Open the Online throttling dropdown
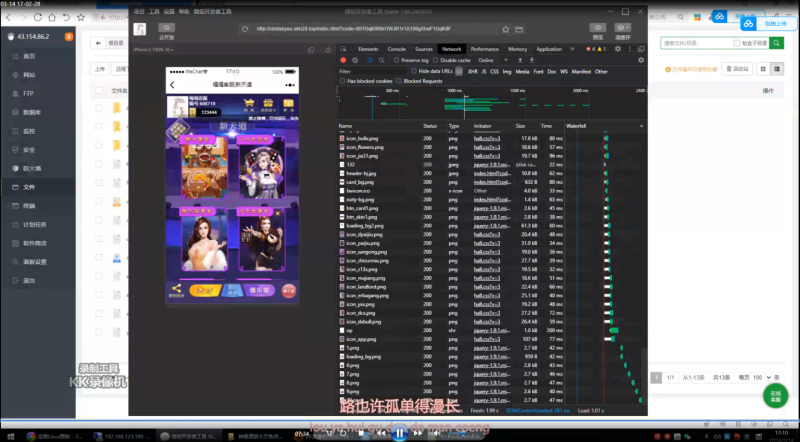This screenshot has width=800, height=442. click(x=493, y=60)
